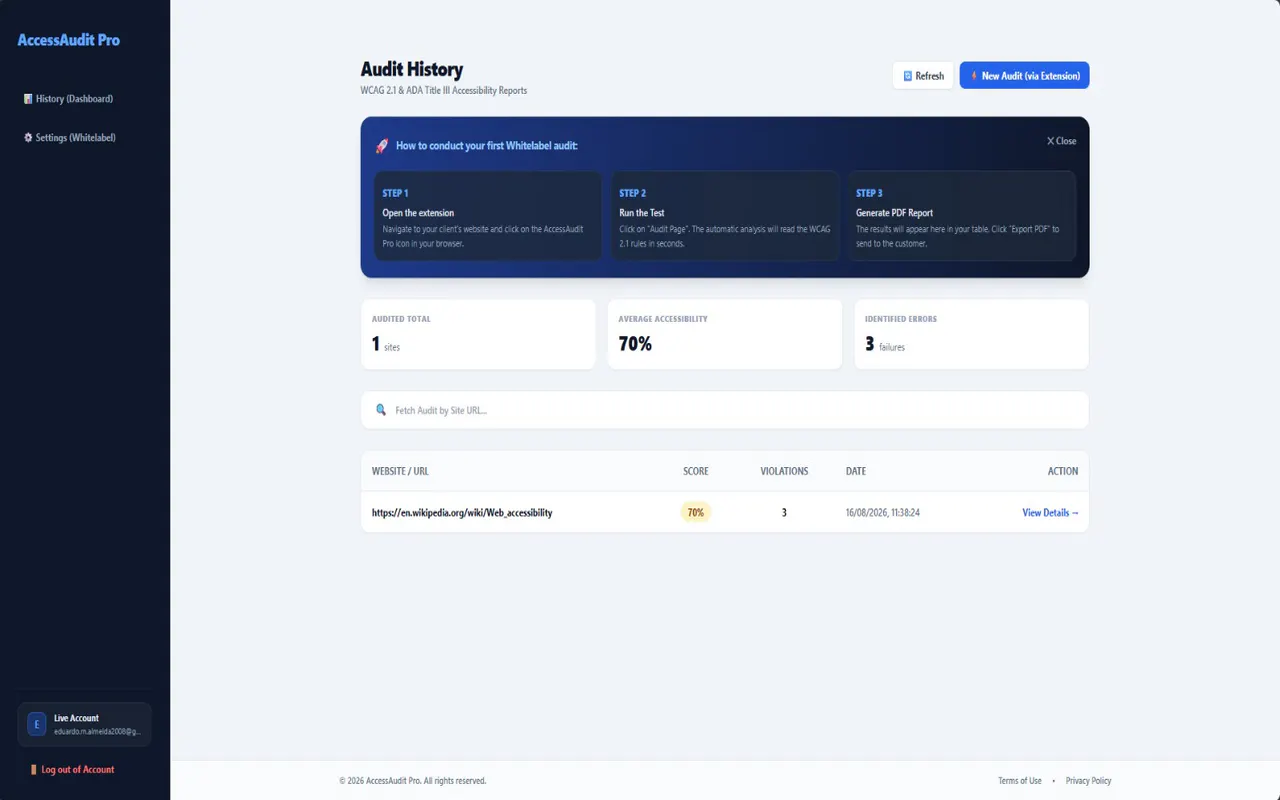Click the Score column header

[696, 471]
